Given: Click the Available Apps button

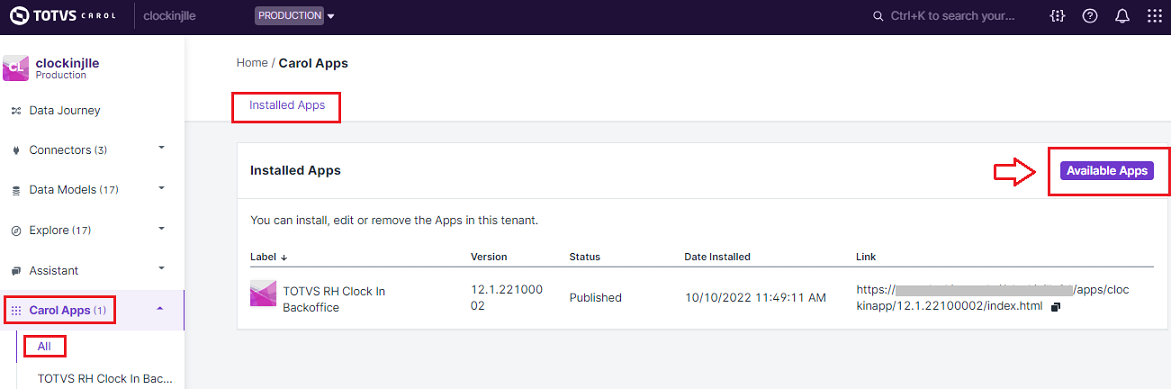Looking at the screenshot, I should click(x=1106, y=170).
